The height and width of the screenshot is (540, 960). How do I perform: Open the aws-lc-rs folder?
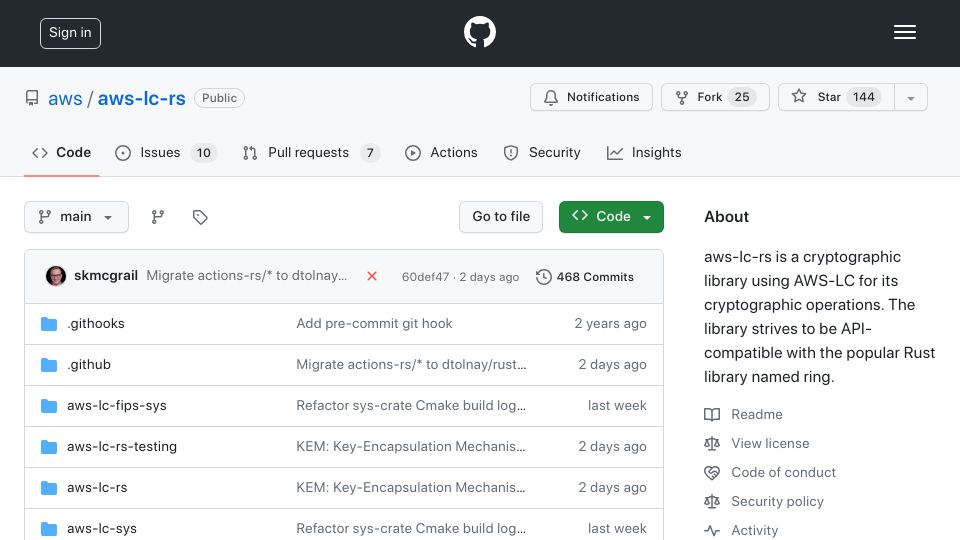coord(97,487)
